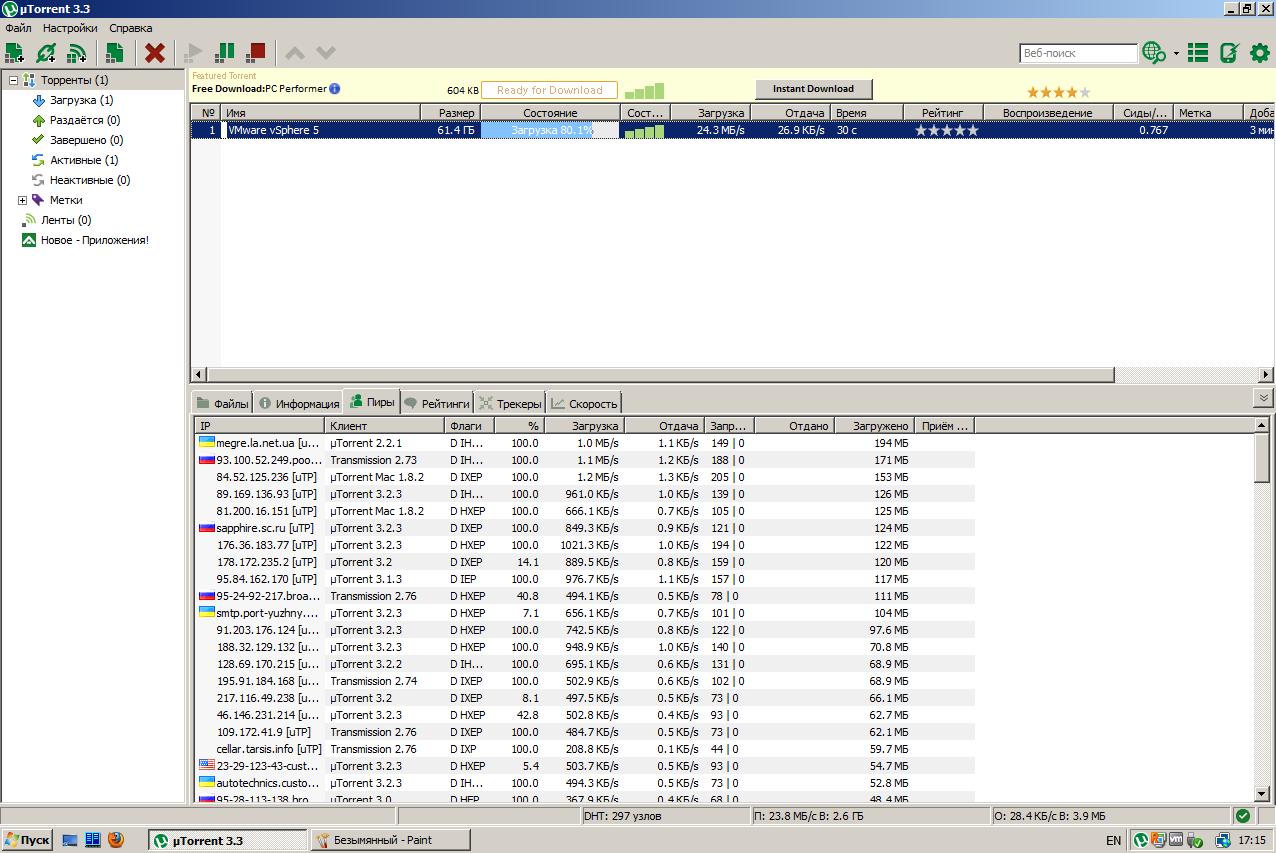
Task: Remove torrent with the red X icon
Action: coord(155,53)
